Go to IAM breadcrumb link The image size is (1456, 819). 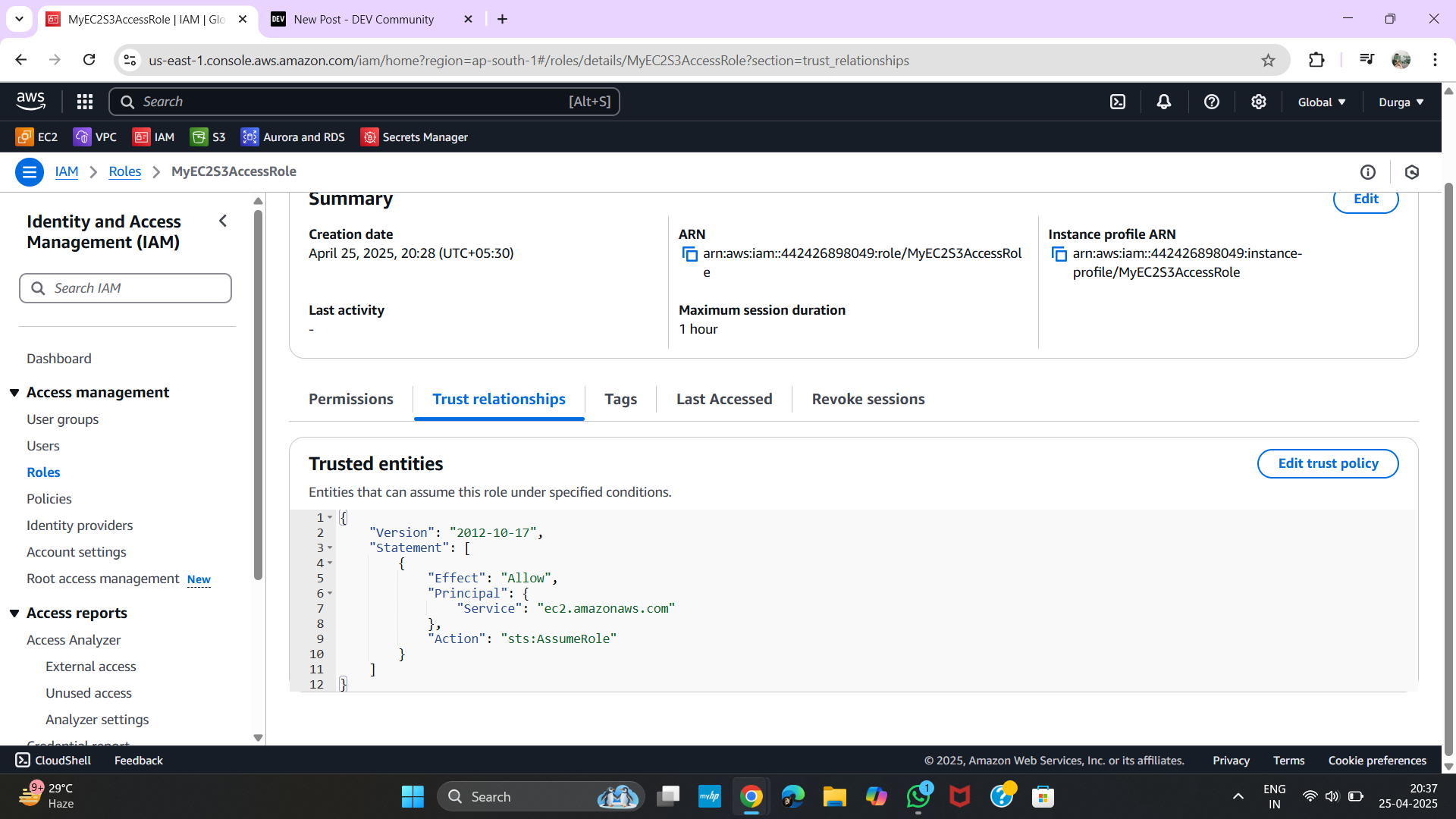[x=67, y=171]
